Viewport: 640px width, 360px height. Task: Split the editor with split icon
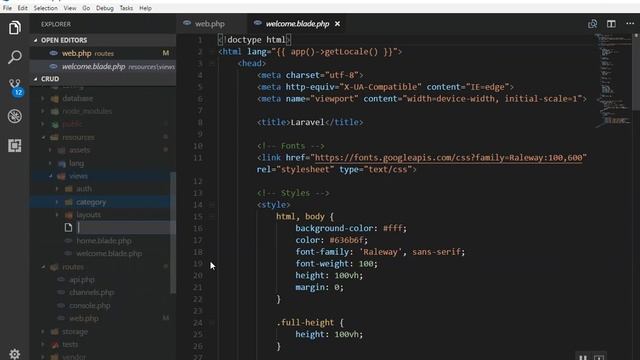[x=611, y=24]
